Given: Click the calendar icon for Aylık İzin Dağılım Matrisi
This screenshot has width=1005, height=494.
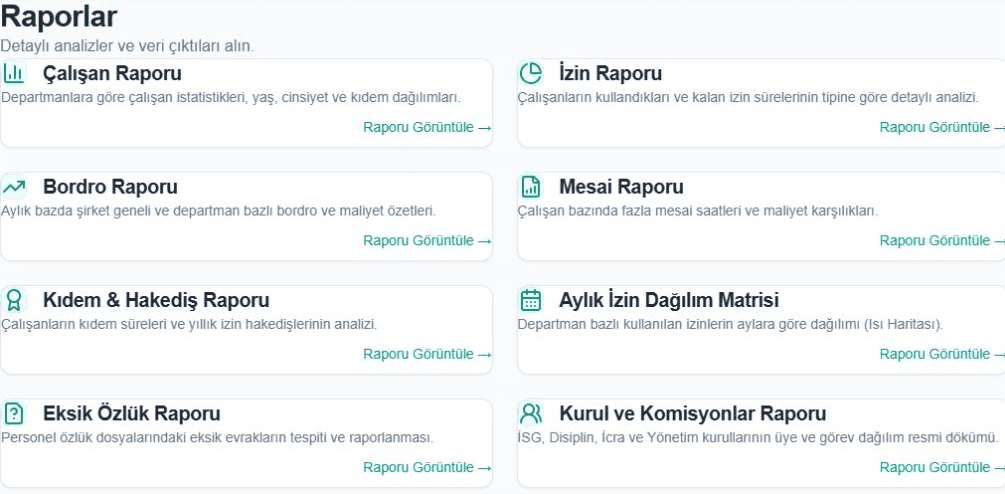Looking at the screenshot, I should pos(531,301).
